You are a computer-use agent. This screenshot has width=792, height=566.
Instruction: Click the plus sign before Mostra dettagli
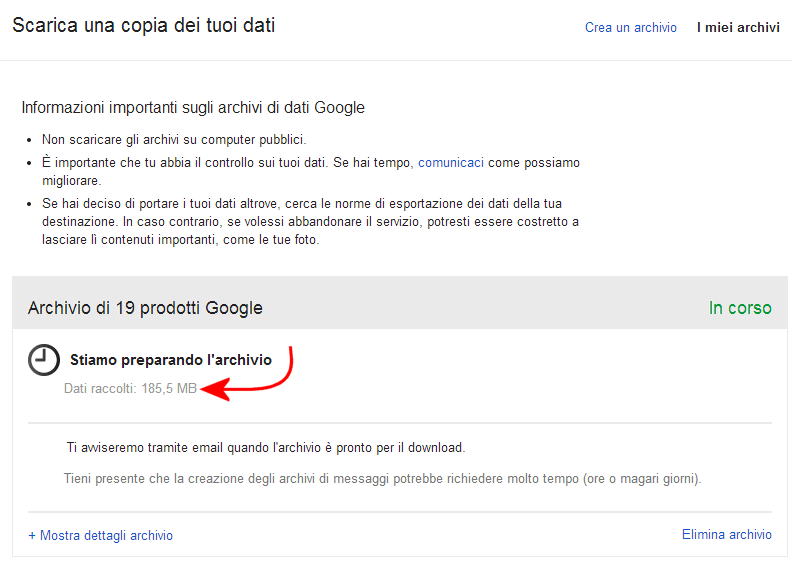[32, 535]
